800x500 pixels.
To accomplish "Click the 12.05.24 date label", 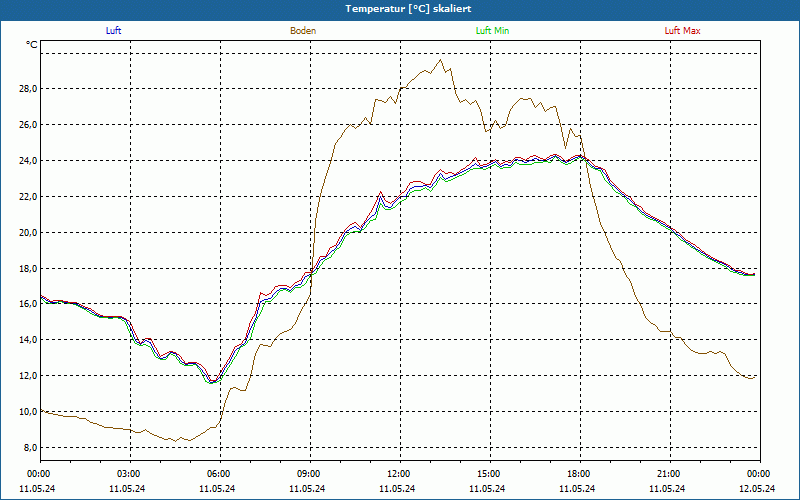I will pos(757,489).
